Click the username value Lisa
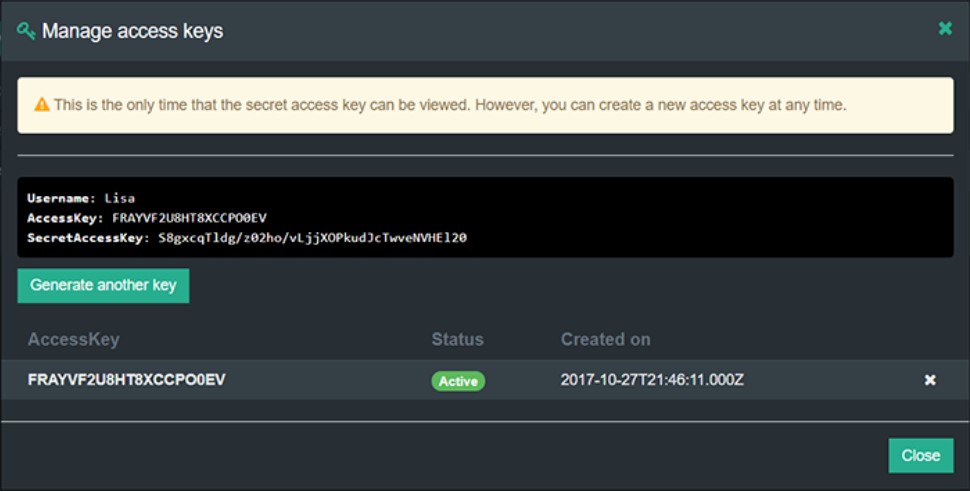This screenshot has height=492, width=970. click(x=120, y=198)
